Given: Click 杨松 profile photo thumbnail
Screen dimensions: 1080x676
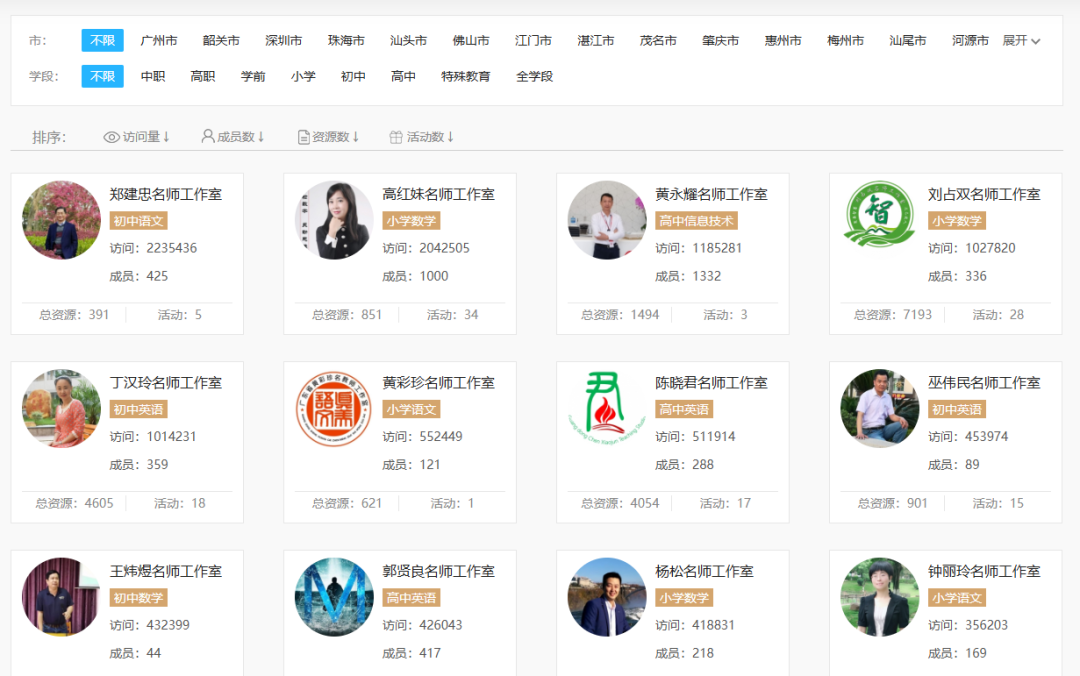Looking at the screenshot, I should (607, 597).
